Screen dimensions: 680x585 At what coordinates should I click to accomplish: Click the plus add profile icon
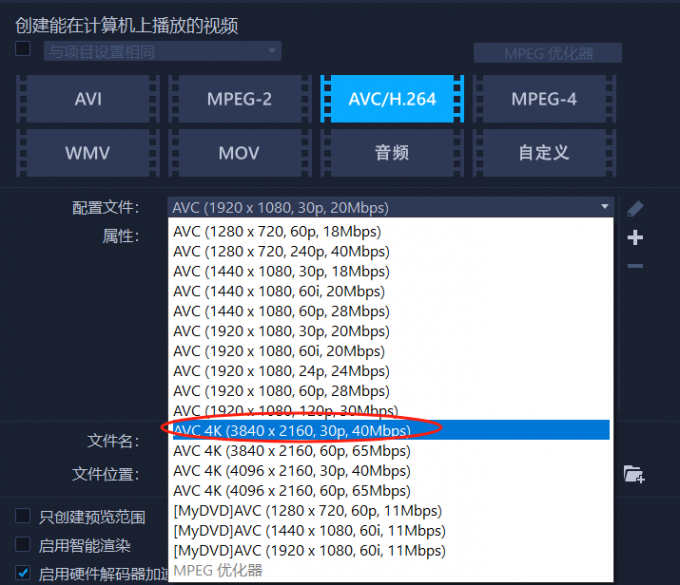(635, 237)
